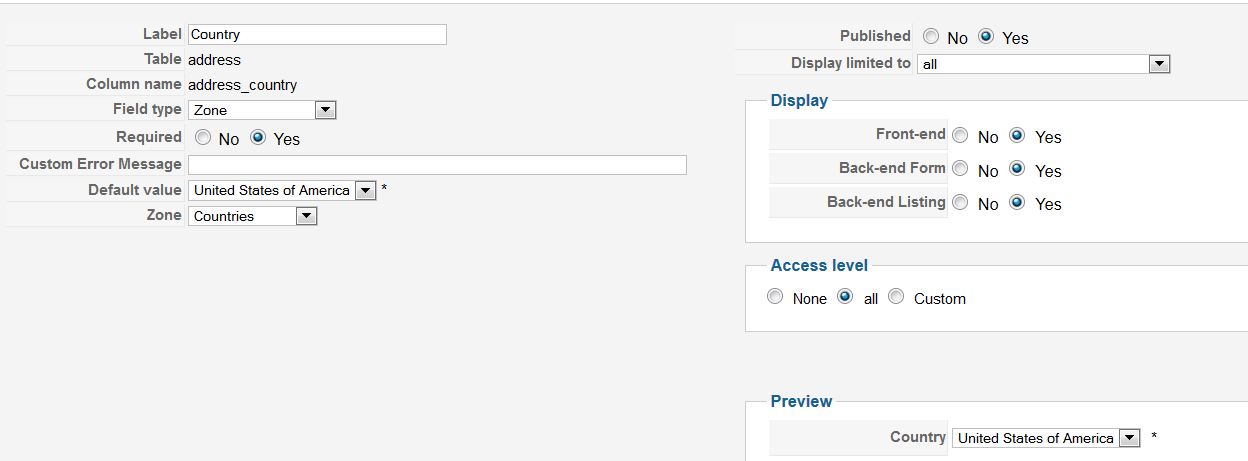Image resolution: width=1248 pixels, height=461 pixels.
Task: Click the Label text field containing Country
Action: pos(317,35)
